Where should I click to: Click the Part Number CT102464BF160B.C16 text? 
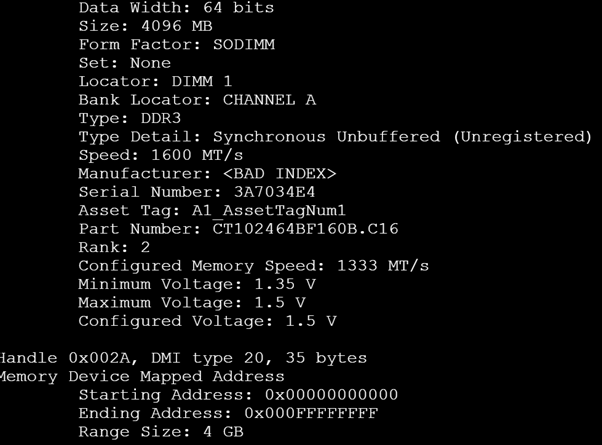[306, 228]
